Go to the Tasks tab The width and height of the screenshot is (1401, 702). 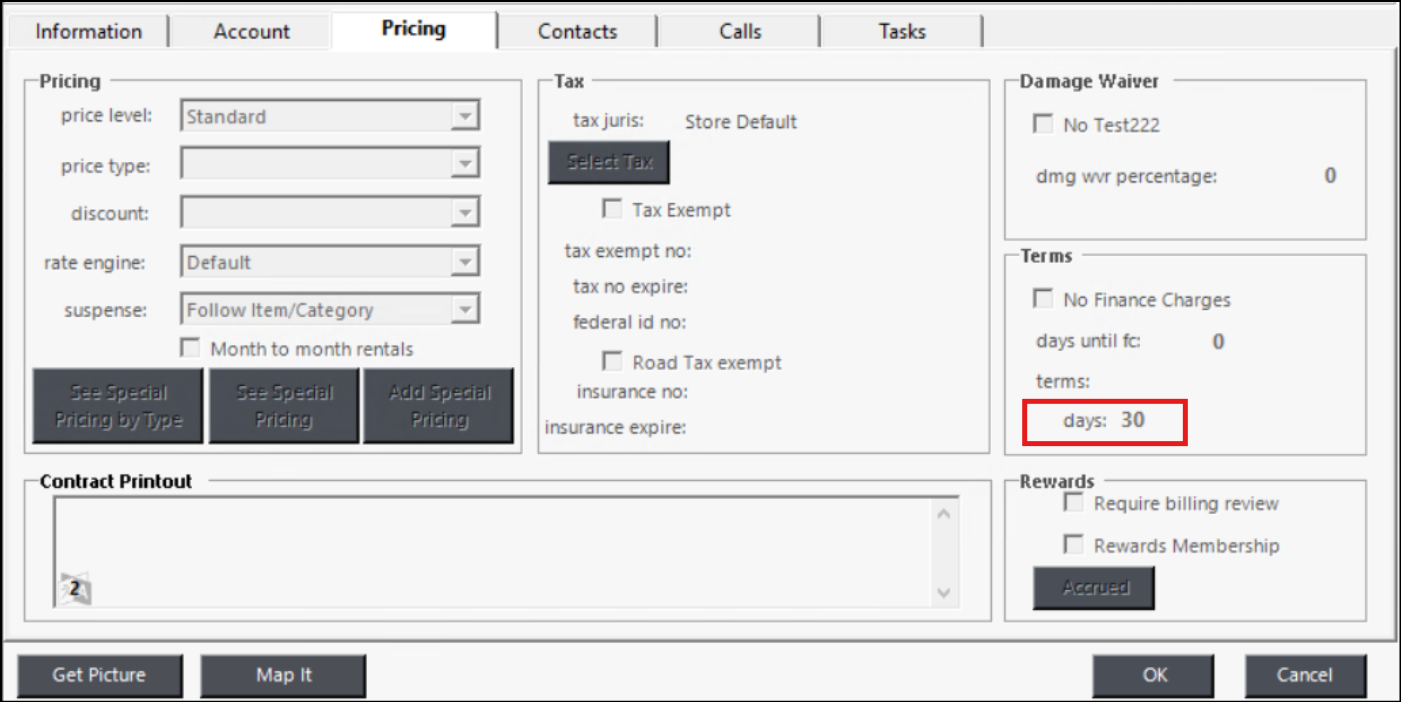click(901, 31)
